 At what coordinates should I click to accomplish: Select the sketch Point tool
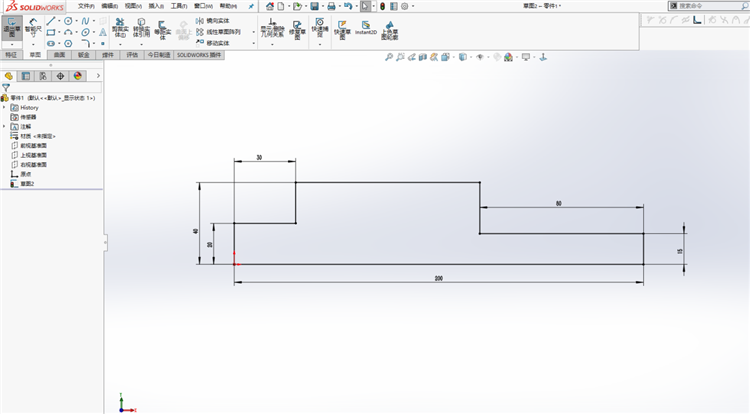[x=103, y=44]
